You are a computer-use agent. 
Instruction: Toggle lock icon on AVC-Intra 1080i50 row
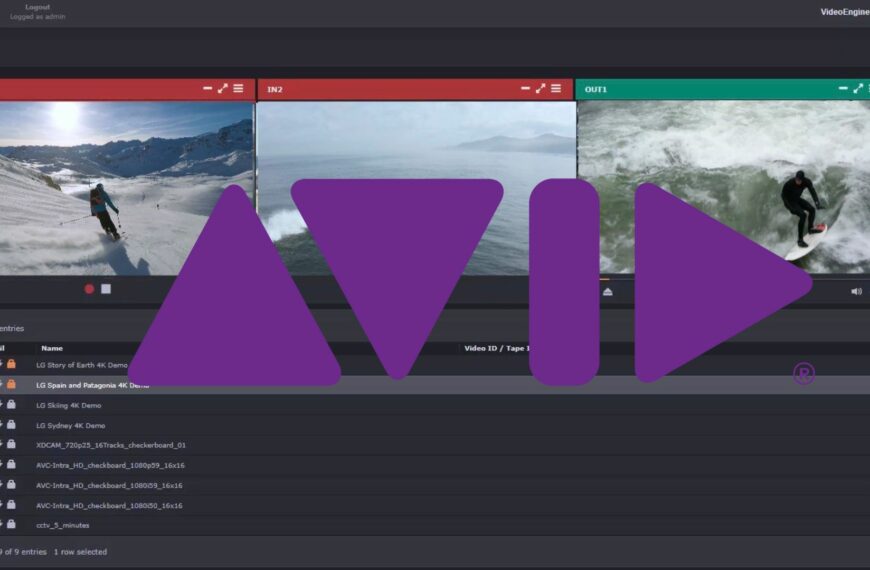point(11,505)
